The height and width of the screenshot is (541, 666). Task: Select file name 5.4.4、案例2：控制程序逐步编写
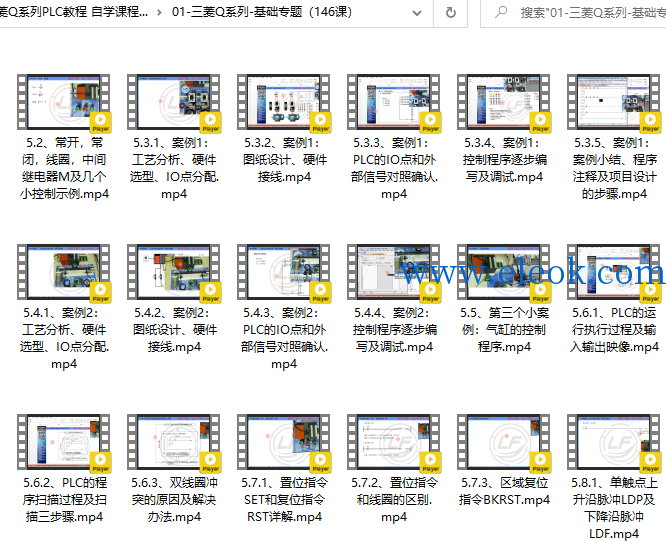click(x=394, y=330)
